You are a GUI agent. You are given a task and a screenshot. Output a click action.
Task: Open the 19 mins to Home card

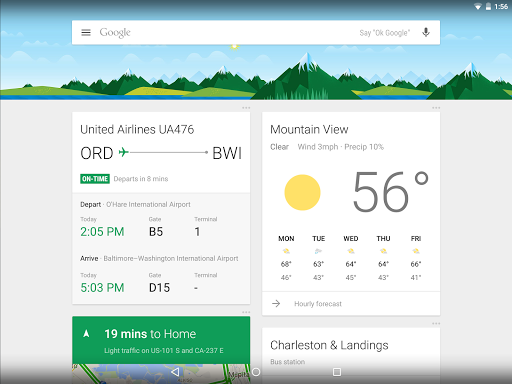(161, 340)
